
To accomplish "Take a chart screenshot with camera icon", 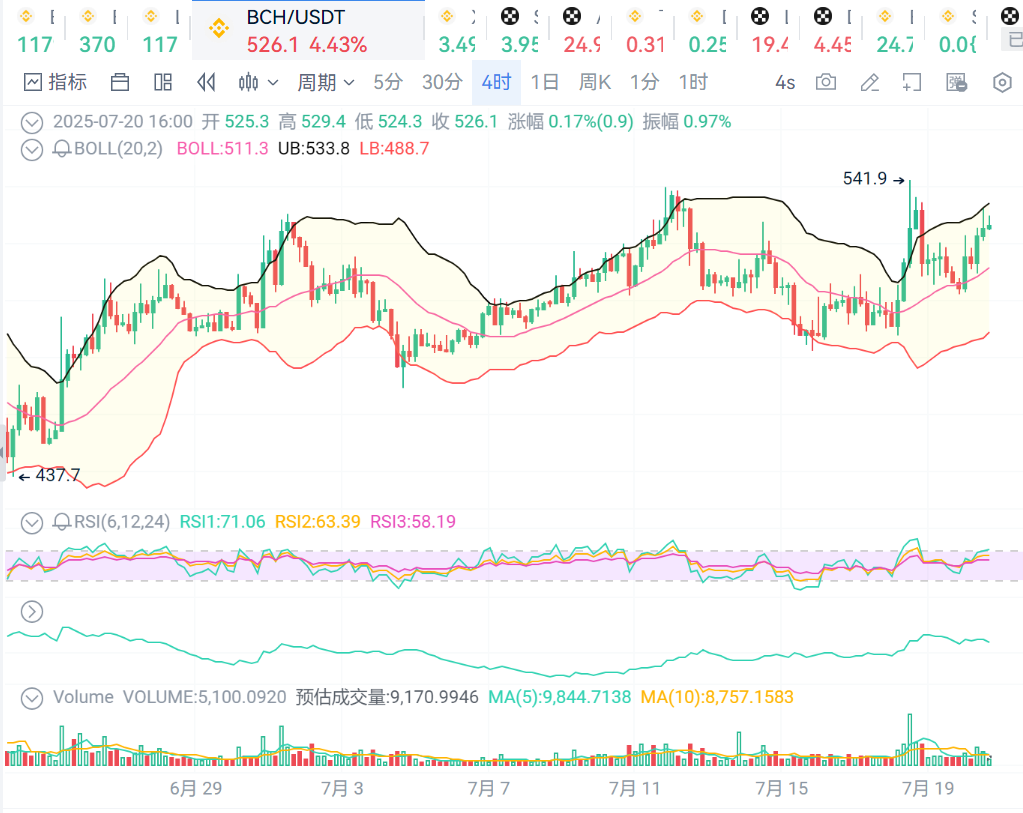I will 826,82.
